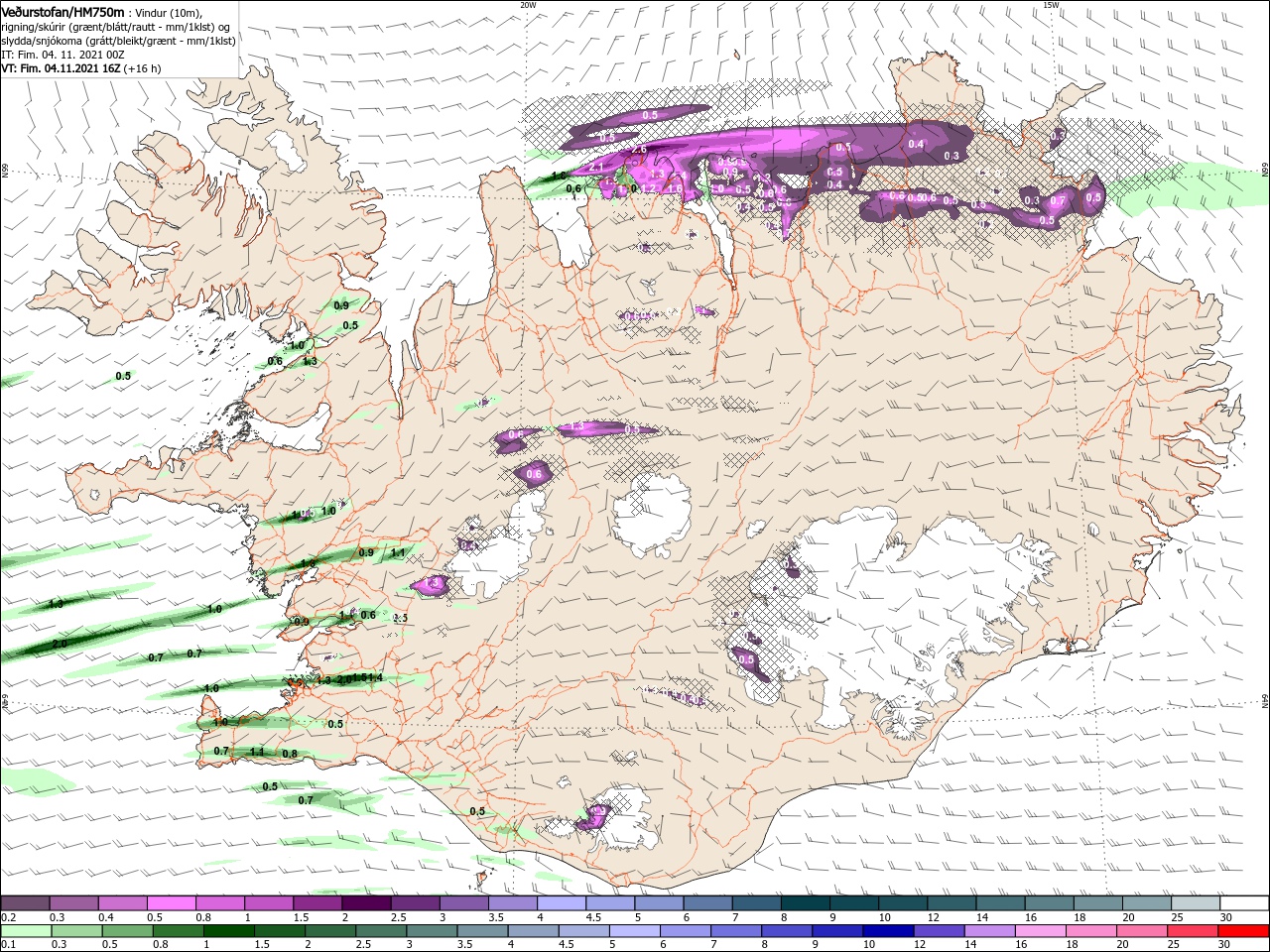Click the 2.1 value on the northern precipitation area
Image resolution: width=1270 pixels, height=952 pixels.
click(x=597, y=169)
